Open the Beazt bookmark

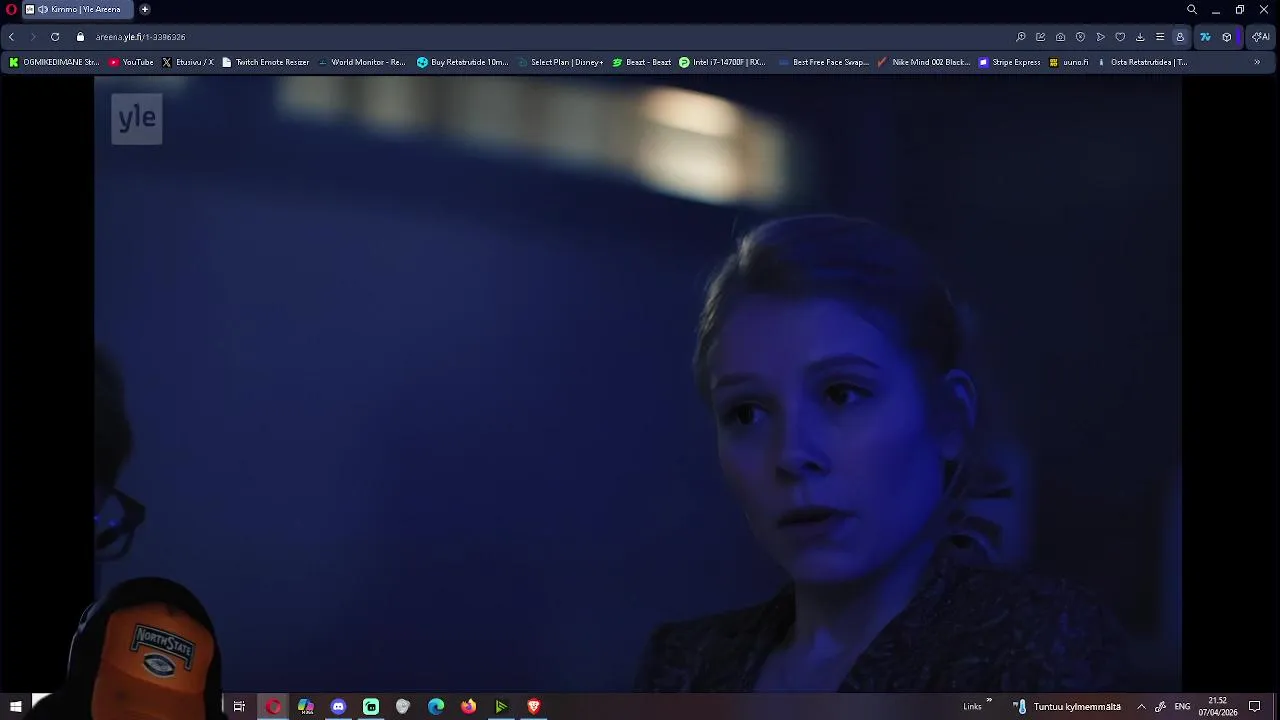642,62
